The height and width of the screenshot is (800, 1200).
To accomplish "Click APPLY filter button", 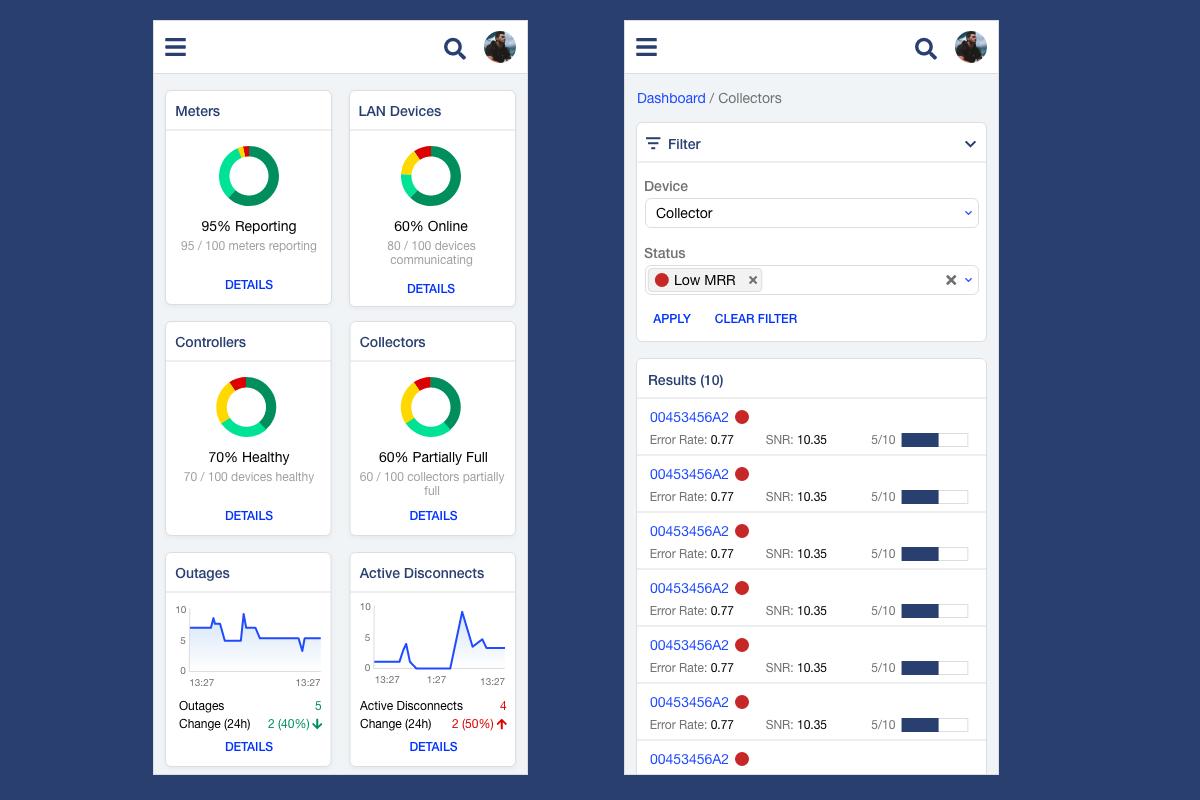I will 672,319.
